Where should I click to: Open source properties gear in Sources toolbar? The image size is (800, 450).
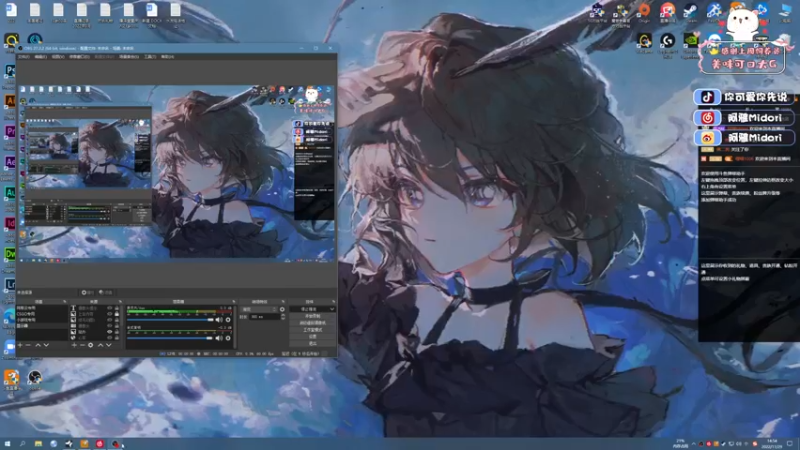[90, 345]
